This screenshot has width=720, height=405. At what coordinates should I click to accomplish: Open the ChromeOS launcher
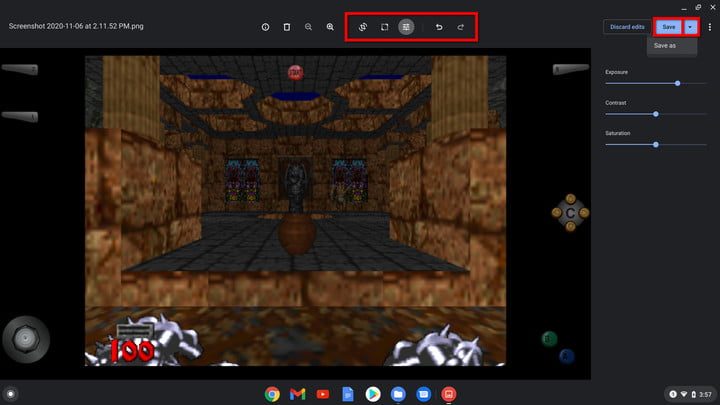click(x=11, y=394)
